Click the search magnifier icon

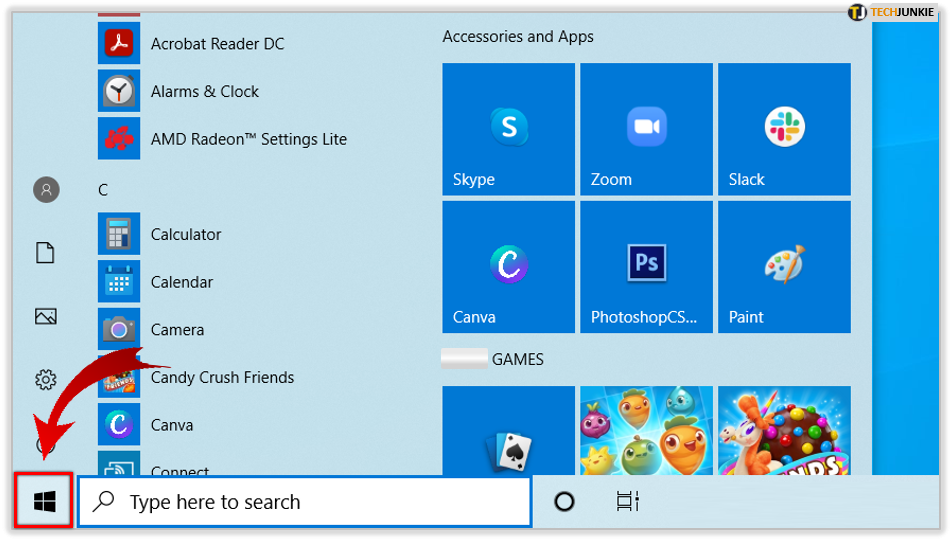coord(104,502)
